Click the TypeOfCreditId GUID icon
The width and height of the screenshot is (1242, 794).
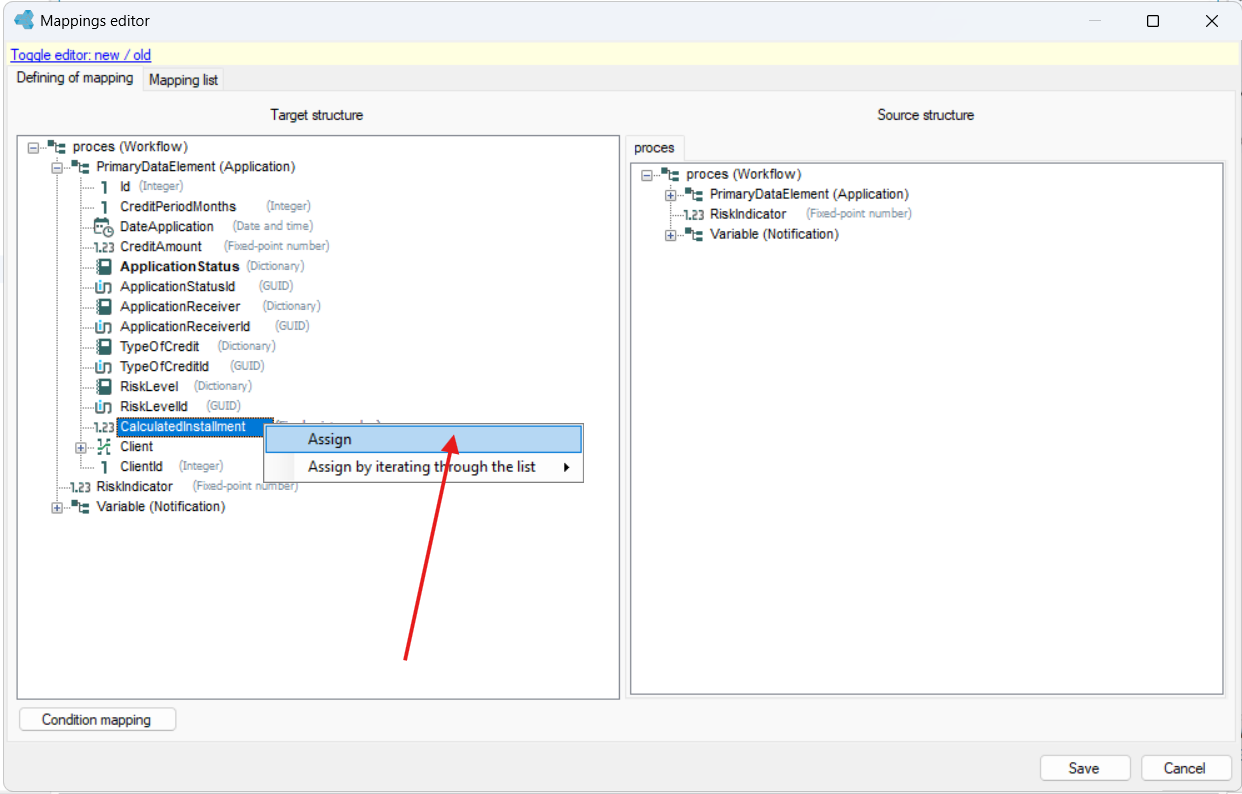[x=103, y=367]
